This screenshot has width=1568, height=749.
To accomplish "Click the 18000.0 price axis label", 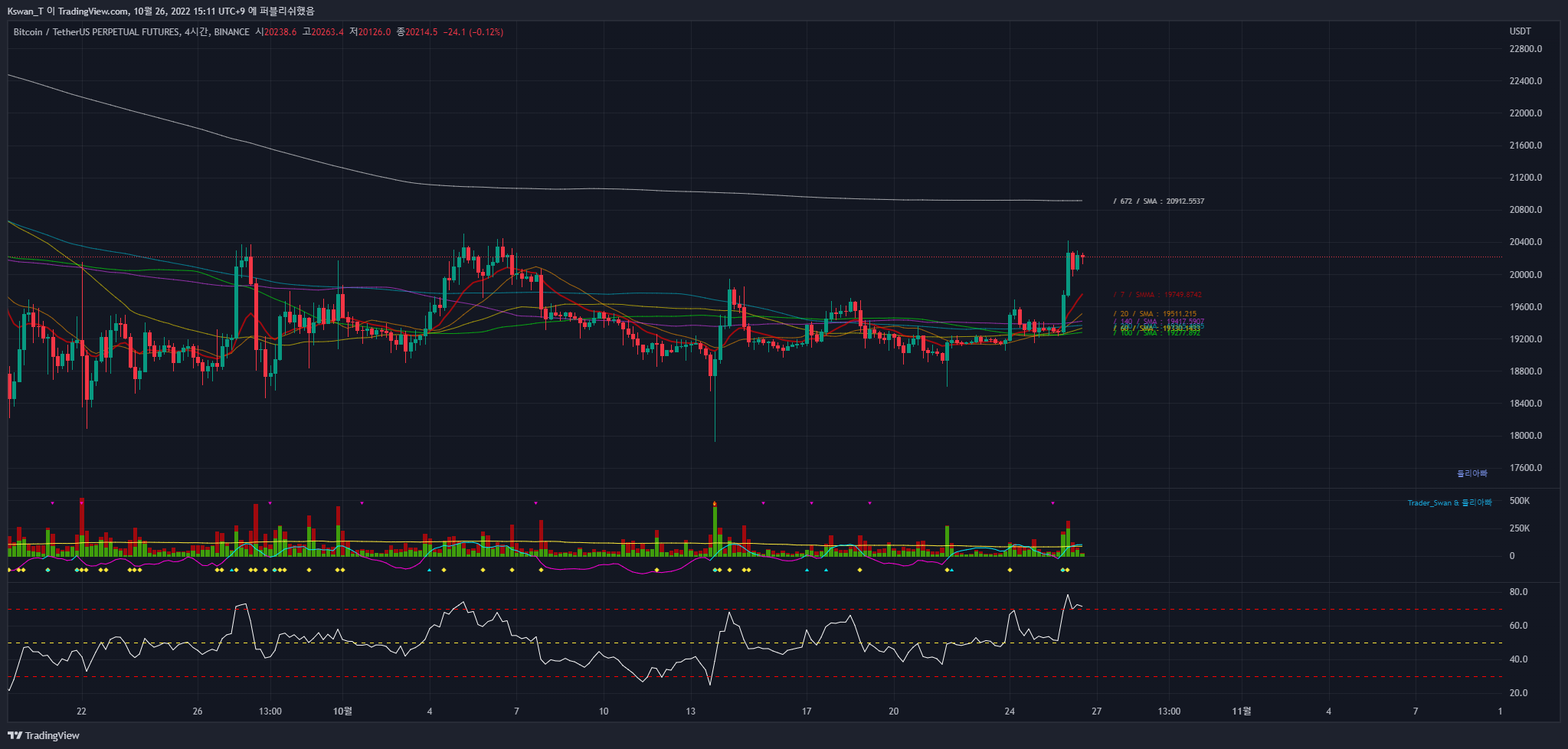I will click(1525, 436).
